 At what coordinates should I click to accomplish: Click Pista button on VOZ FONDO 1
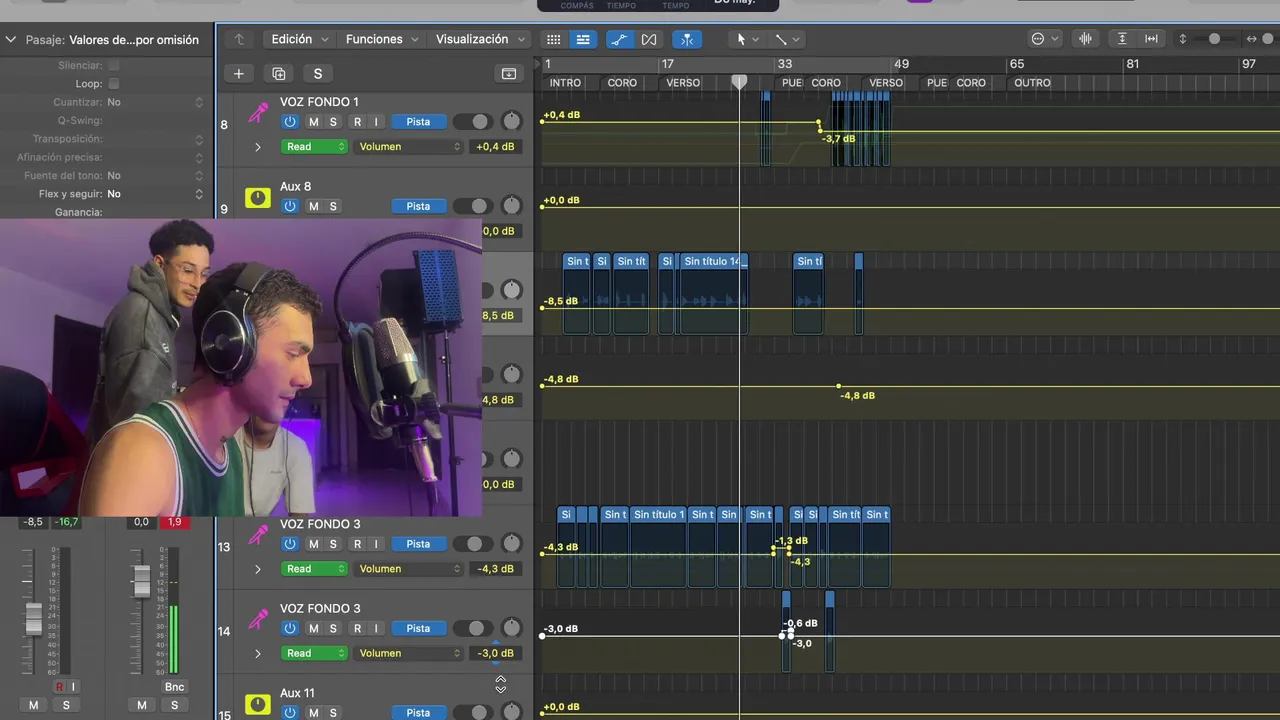point(418,122)
